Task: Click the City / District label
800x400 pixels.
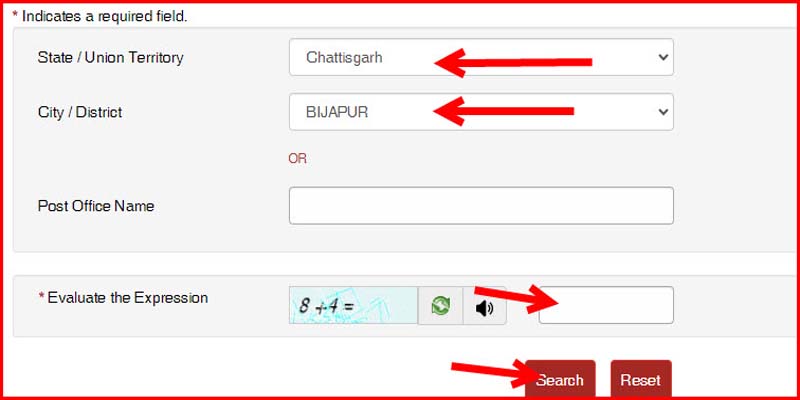Action: coord(80,112)
